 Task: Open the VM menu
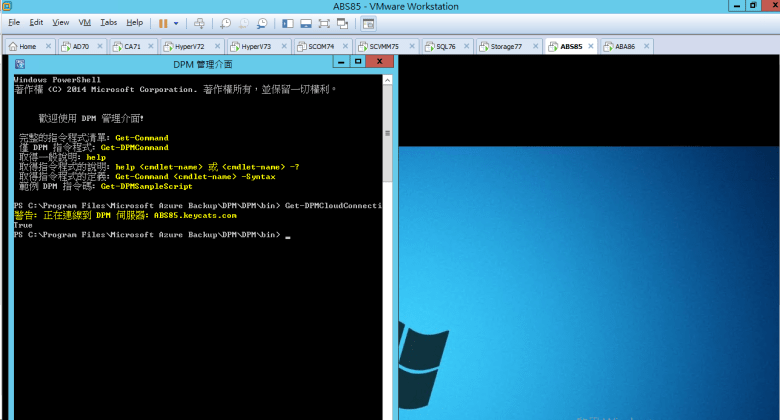click(84, 22)
